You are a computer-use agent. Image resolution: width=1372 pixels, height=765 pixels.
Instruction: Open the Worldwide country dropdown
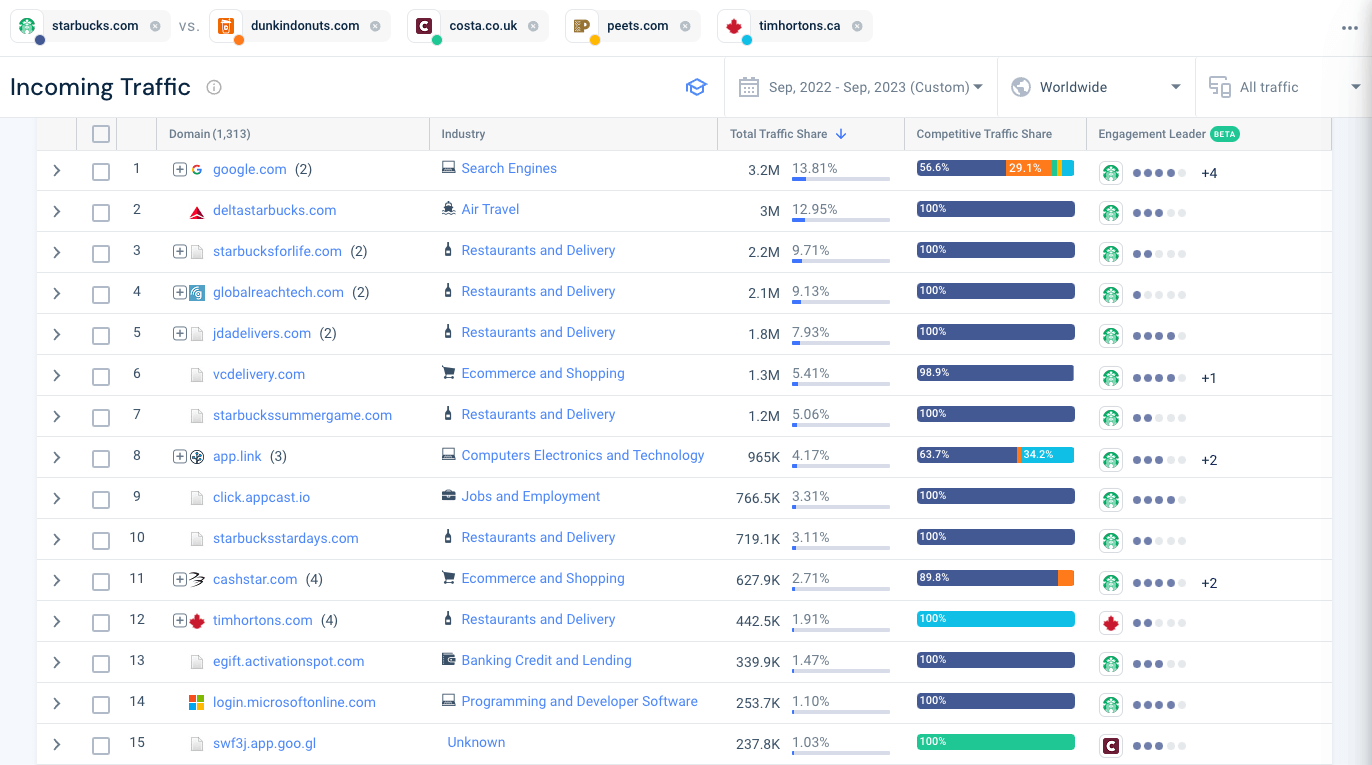click(1098, 87)
